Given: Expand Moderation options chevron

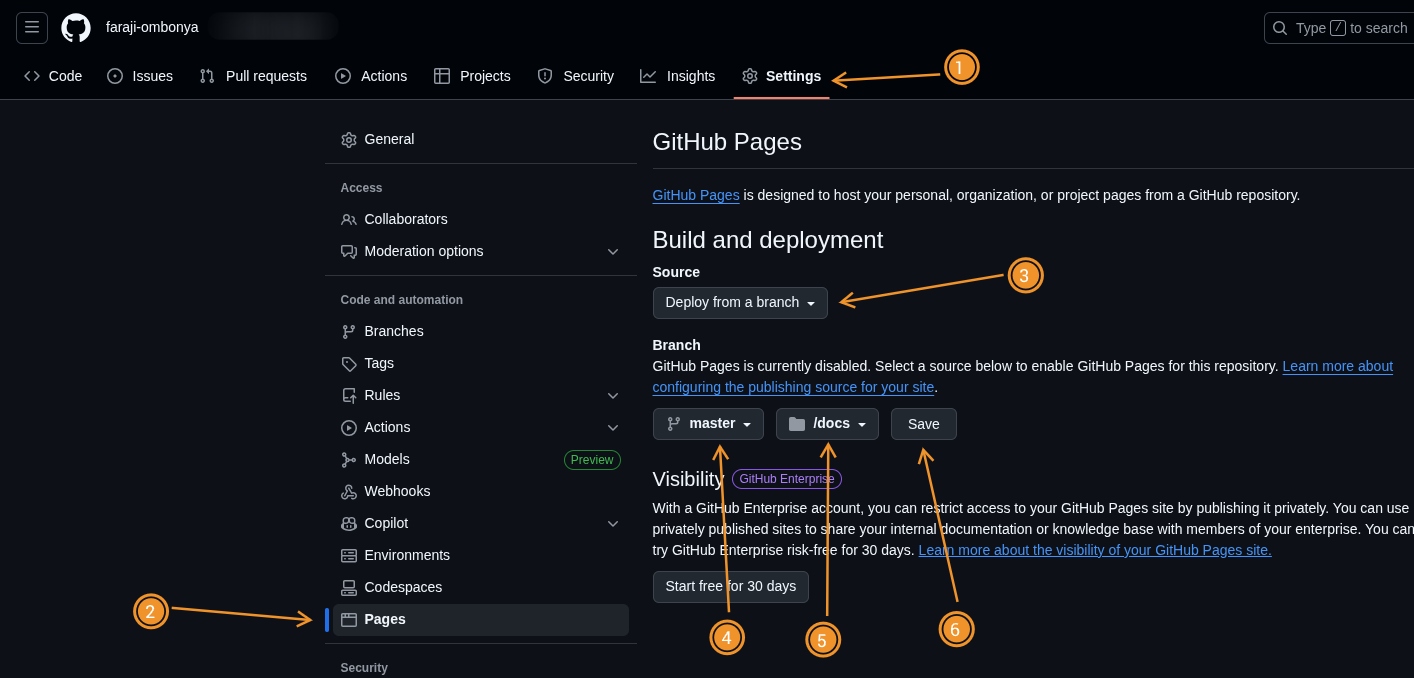Looking at the screenshot, I should click(613, 252).
